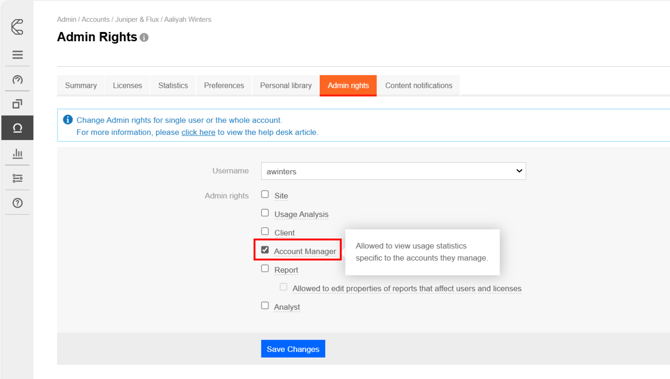Click the Analyst label text
The width and height of the screenshot is (670, 379).
287,307
